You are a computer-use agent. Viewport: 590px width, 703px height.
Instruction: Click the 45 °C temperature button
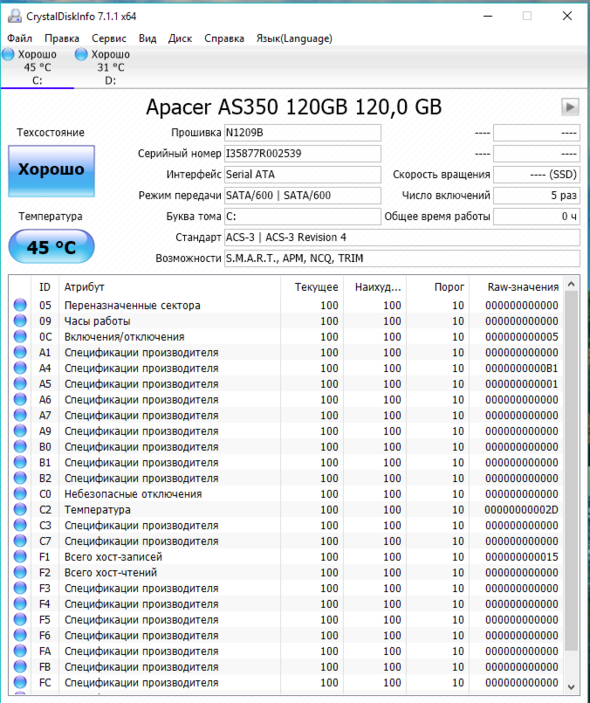click(x=51, y=247)
